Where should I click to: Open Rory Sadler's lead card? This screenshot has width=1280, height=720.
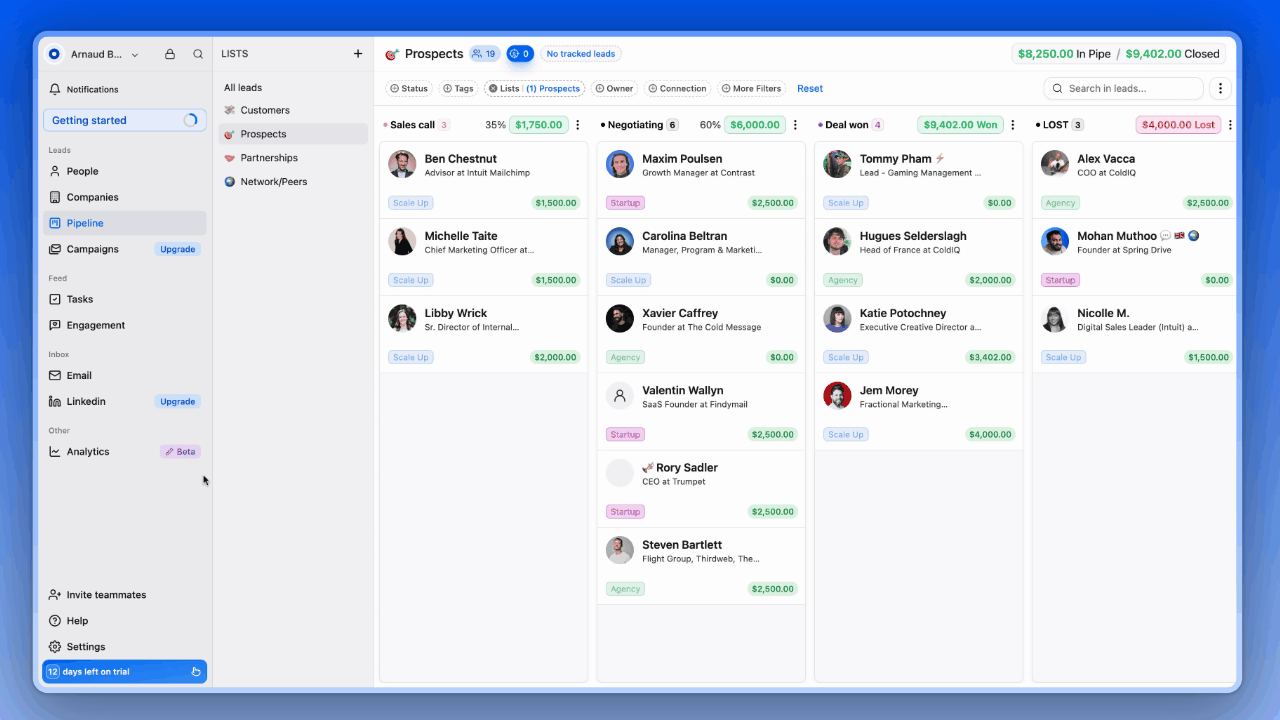(701, 489)
